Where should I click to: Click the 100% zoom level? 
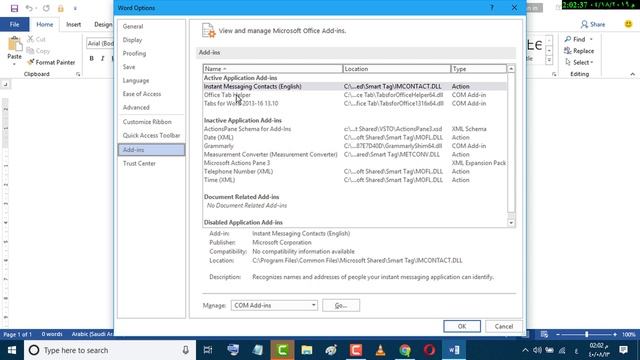(x=629, y=334)
